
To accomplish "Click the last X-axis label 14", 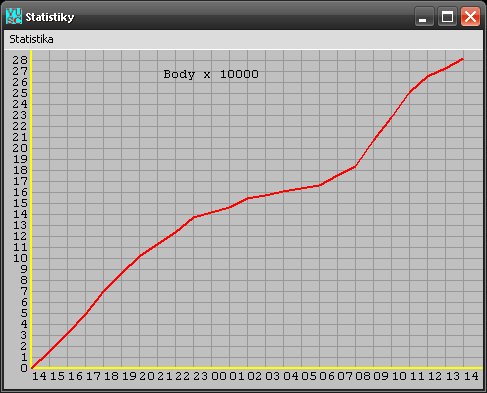I will tap(471, 376).
